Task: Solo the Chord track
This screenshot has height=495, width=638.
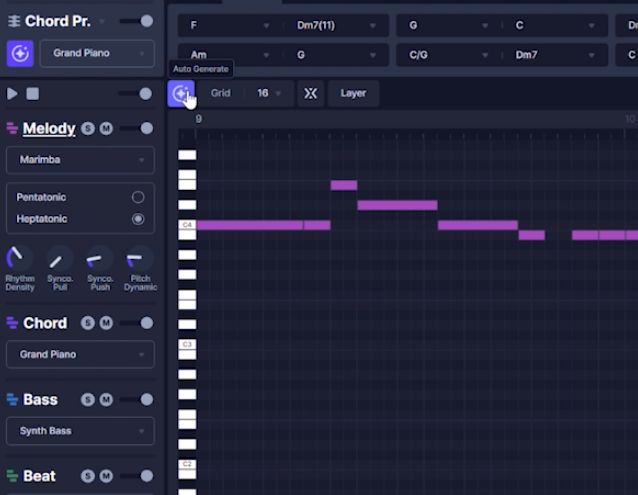Action: coord(88,323)
